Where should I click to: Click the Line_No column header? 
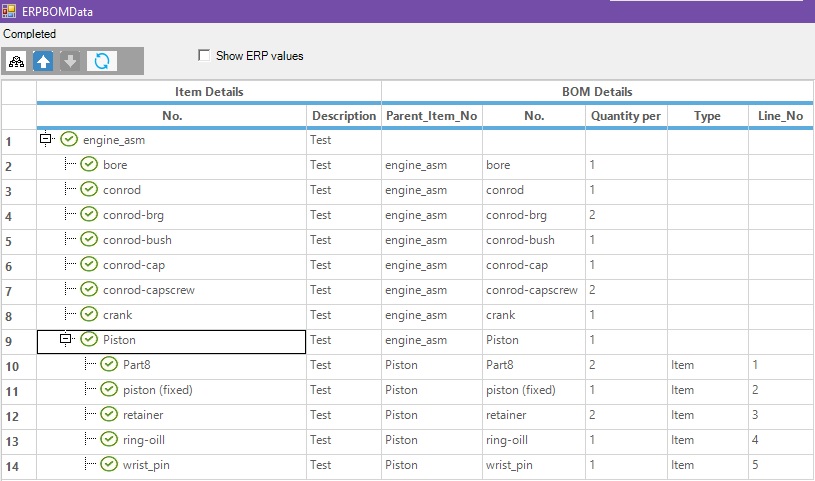pos(780,116)
